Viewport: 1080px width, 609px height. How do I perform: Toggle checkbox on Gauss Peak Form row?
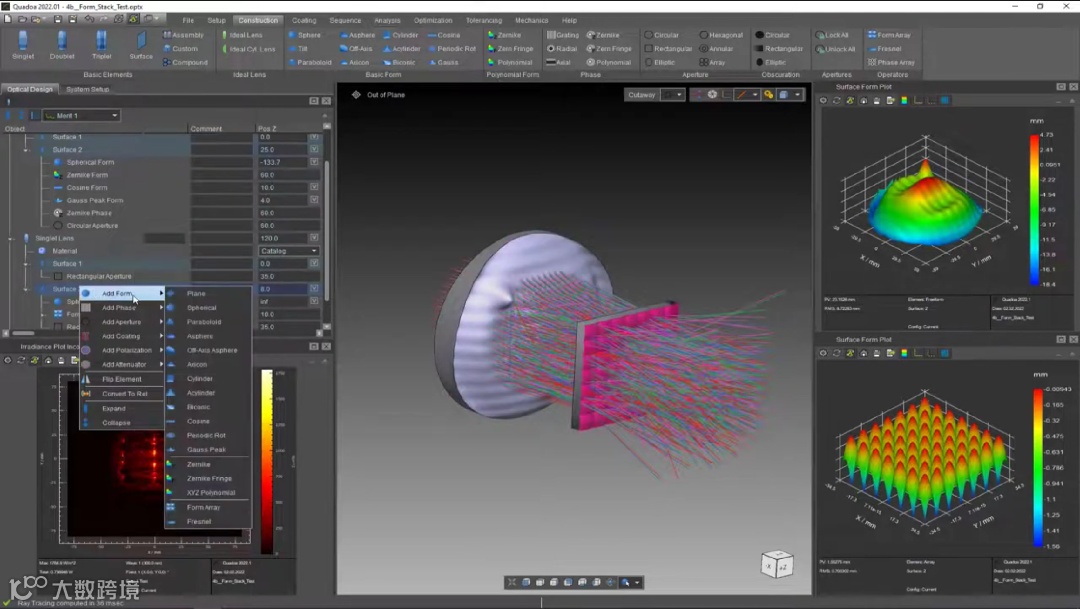(x=314, y=200)
